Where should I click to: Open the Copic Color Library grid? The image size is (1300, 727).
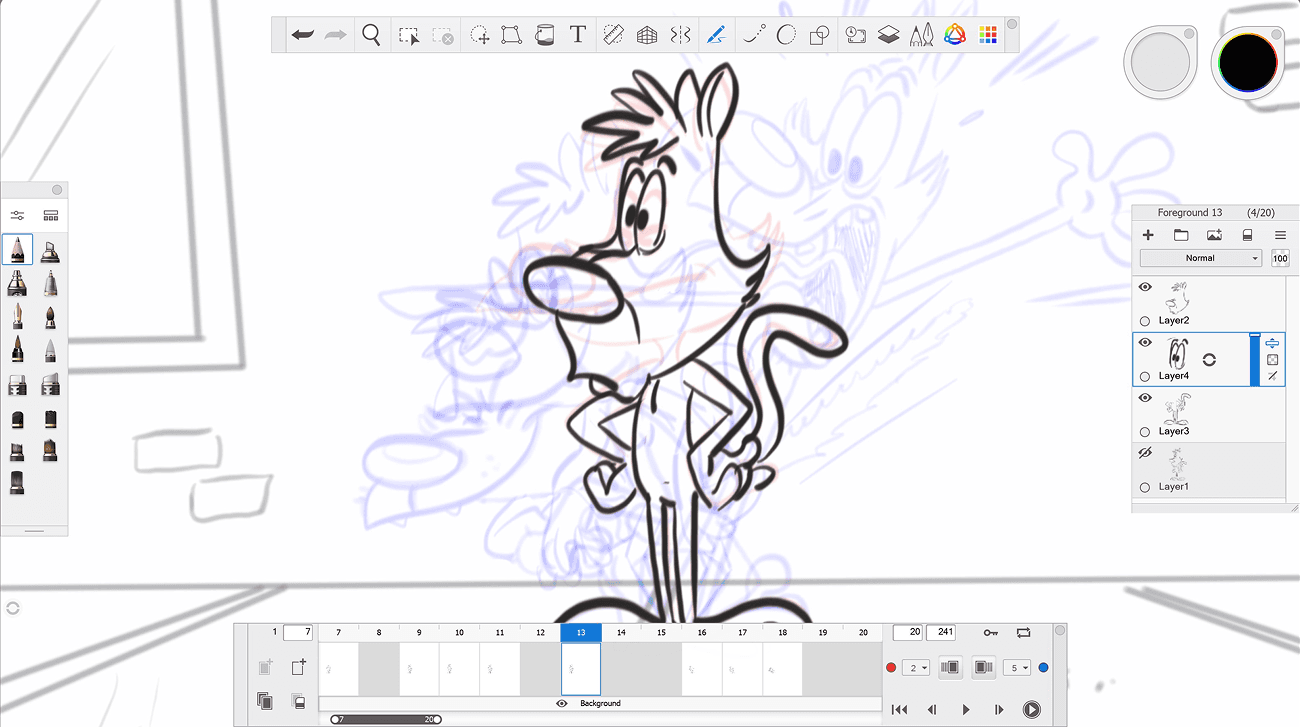coord(988,35)
